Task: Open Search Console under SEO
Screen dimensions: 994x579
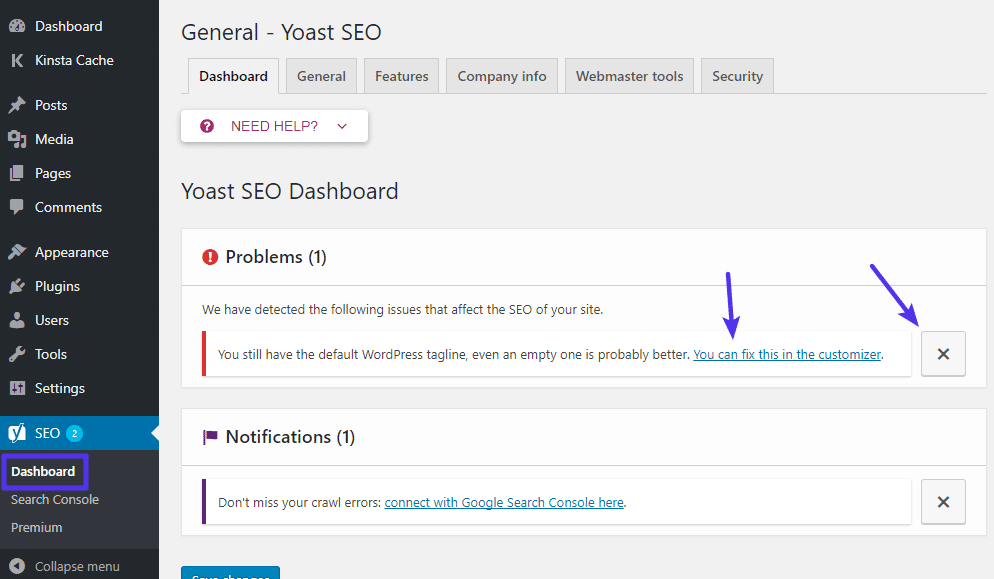Action: (x=55, y=499)
